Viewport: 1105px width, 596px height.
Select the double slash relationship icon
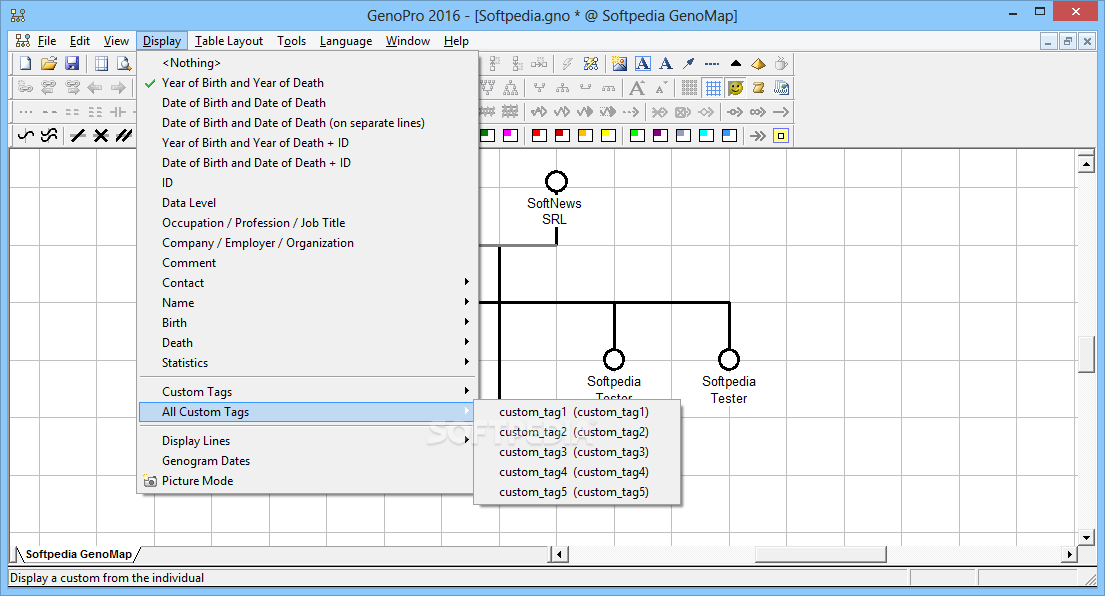pyautogui.click(x=124, y=135)
